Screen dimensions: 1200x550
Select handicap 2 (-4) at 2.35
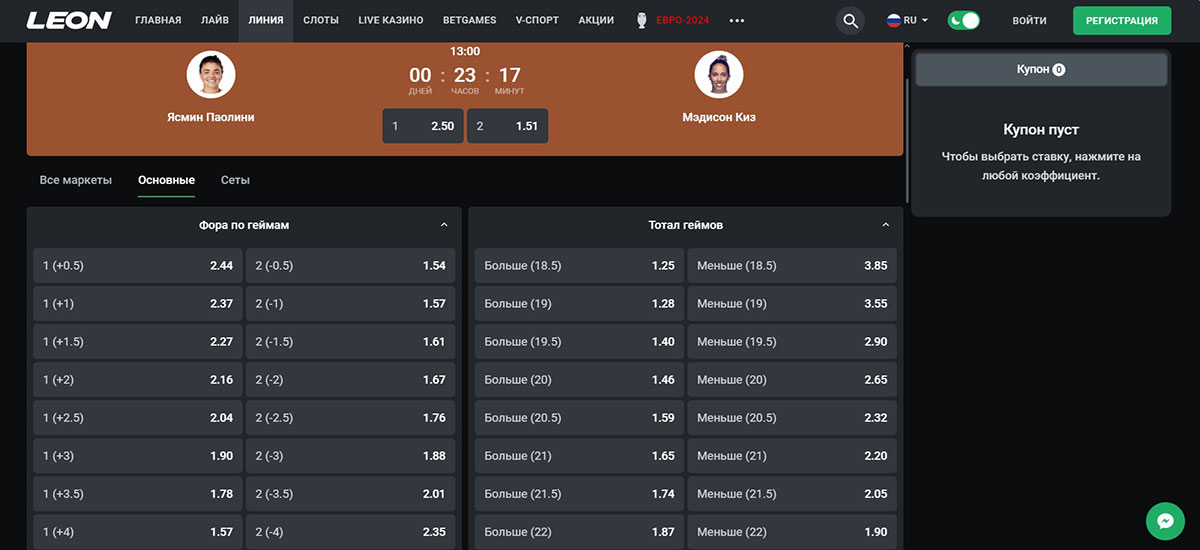(350, 532)
